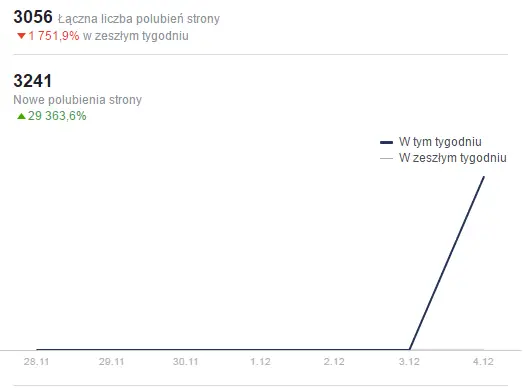Open 'Łączna liczba polubień strony' label
Screen dimensions: 529x388
click(139, 19)
